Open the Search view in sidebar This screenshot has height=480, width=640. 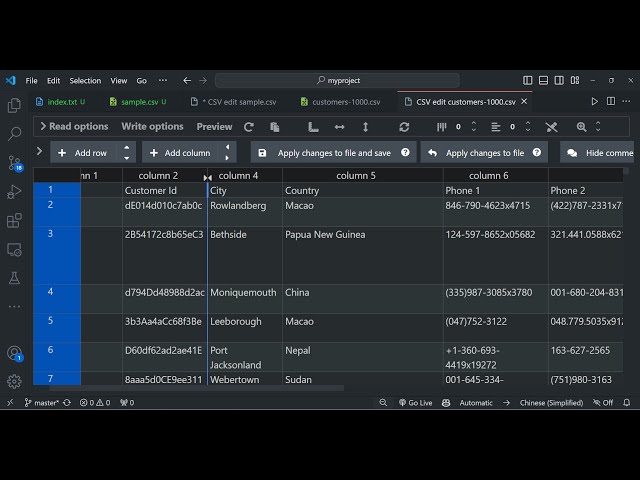[14, 133]
